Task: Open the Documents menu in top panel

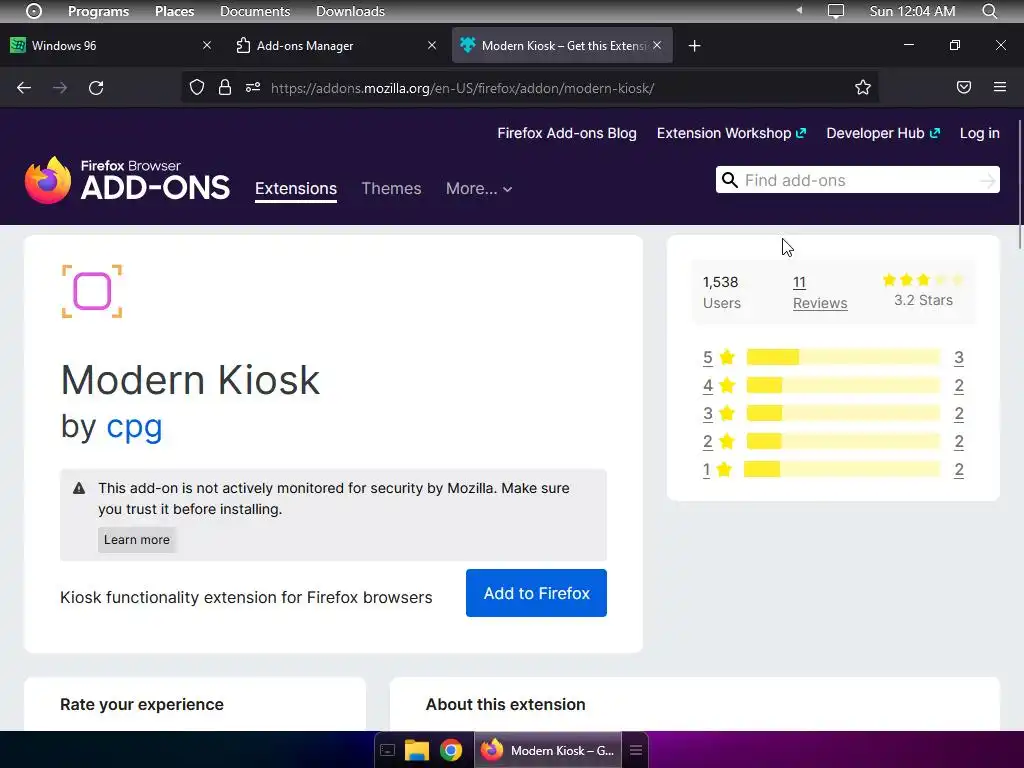Action: pyautogui.click(x=255, y=11)
